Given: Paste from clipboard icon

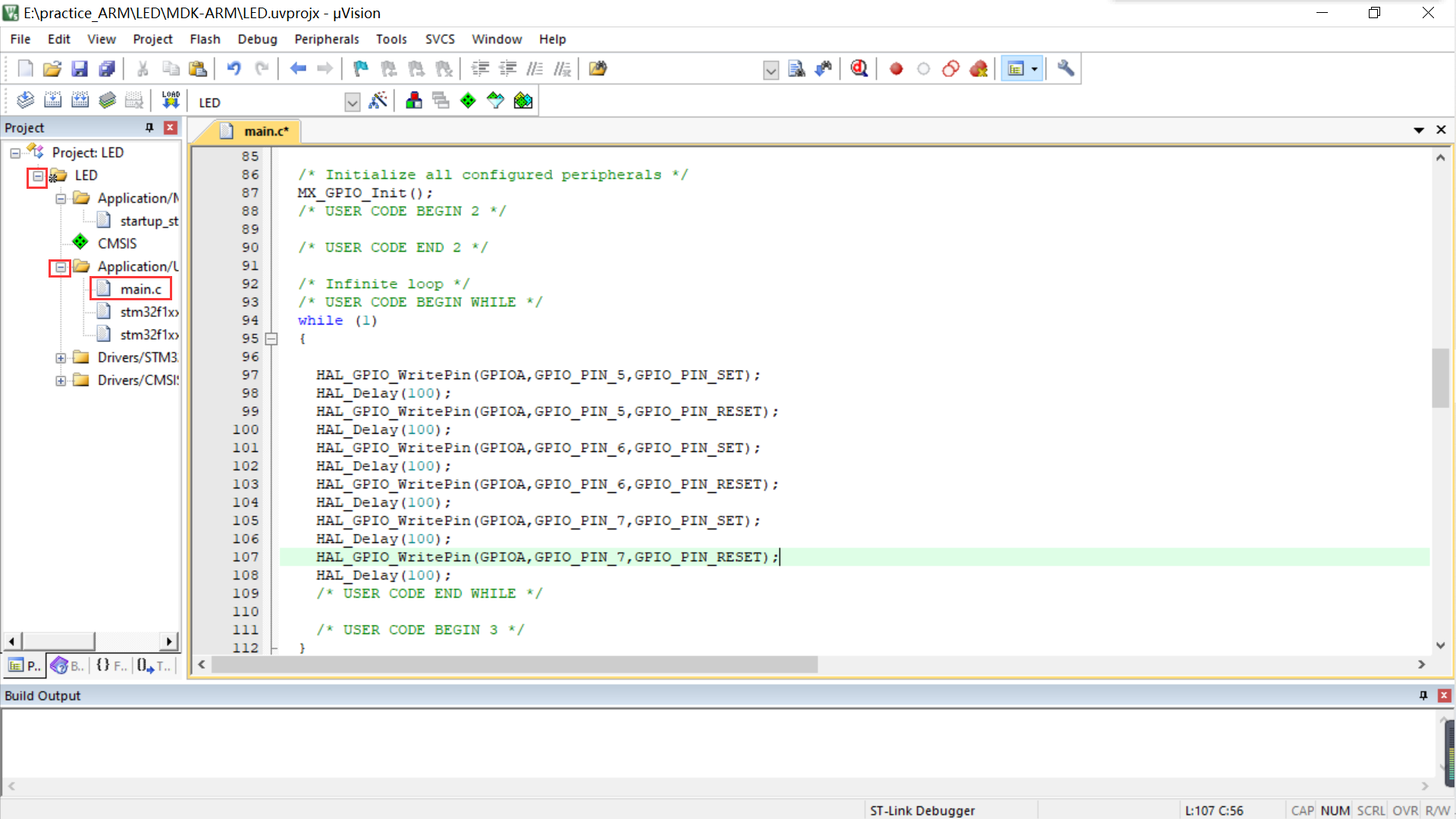Looking at the screenshot, I should 198,69.
